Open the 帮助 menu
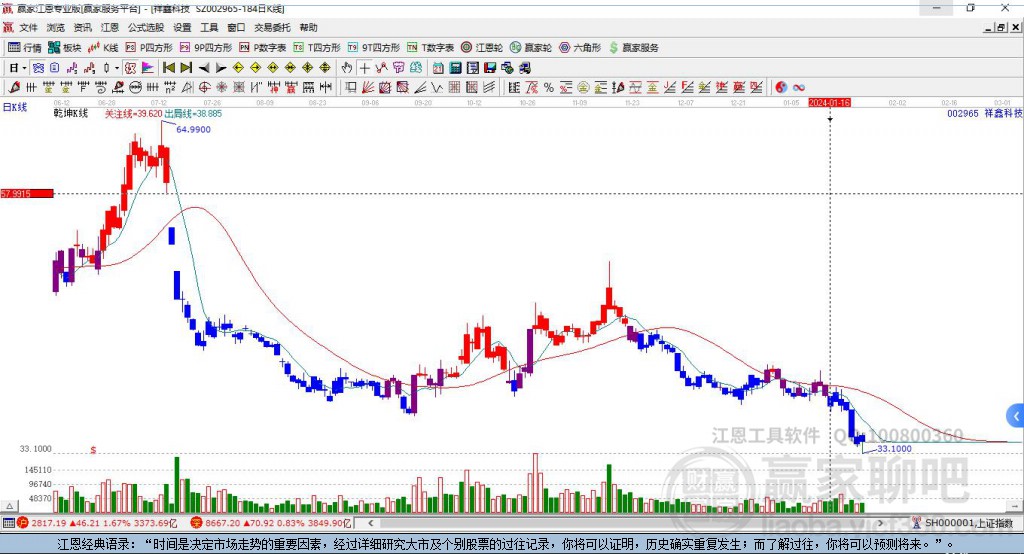The width and height of the screenshot is (1024, 554). pyautogui.click(x=308, y=27)
